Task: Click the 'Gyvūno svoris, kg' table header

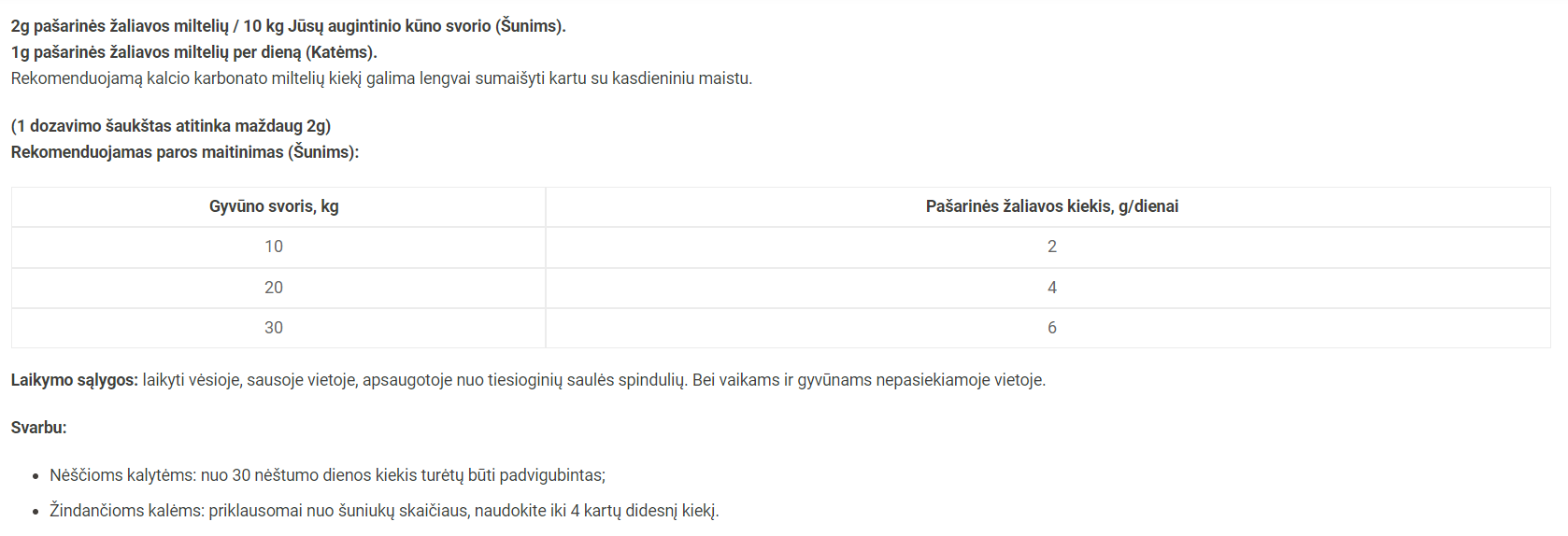Action: pyautogui.click(x=274, y=206)
